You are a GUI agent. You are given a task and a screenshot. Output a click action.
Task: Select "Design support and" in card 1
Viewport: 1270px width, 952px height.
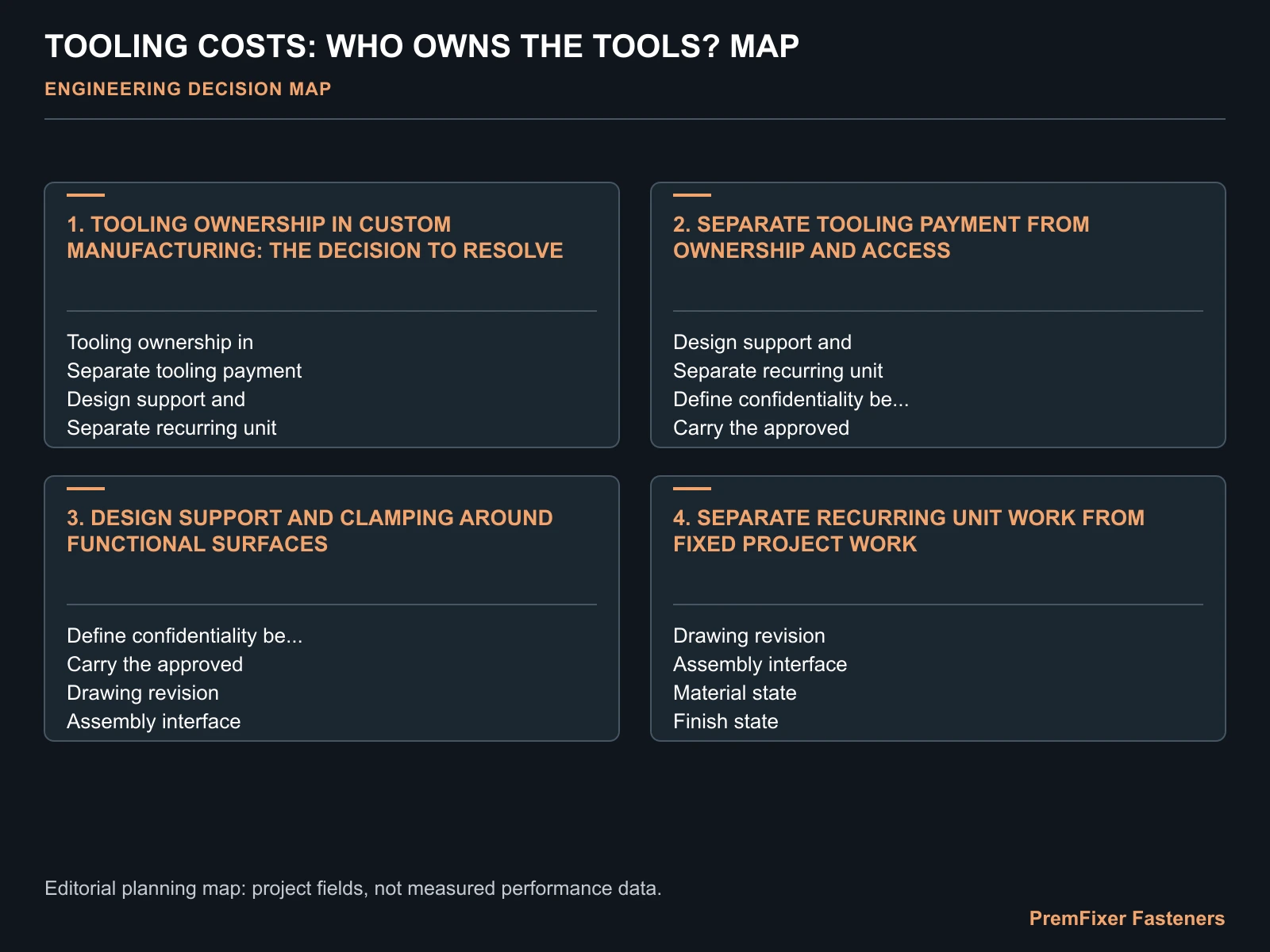coord(156,400)
